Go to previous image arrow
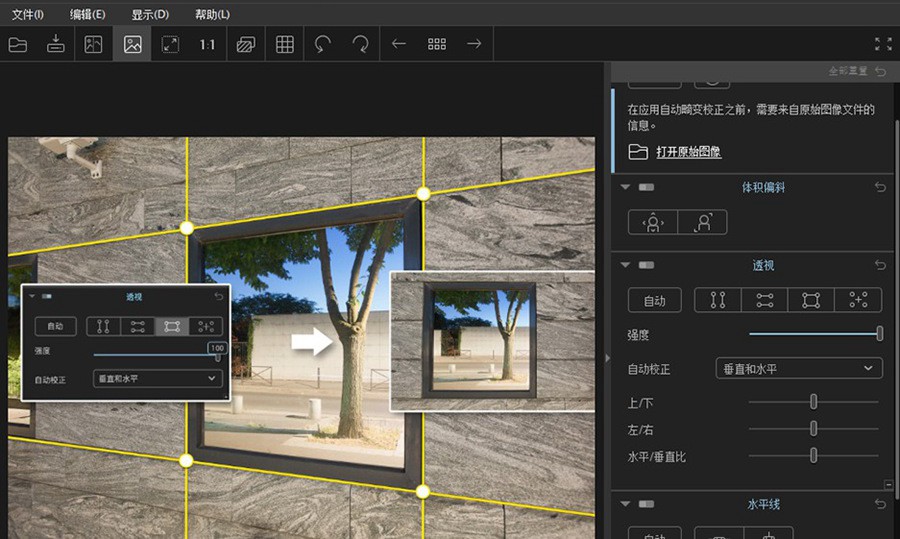900x539 pixels. click(x=399, y=44)
